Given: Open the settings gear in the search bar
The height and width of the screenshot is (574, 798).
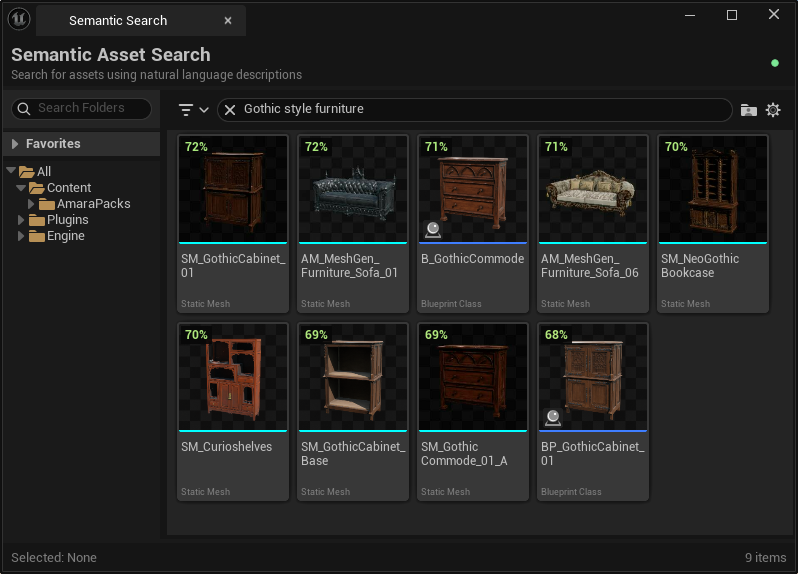Looking at the screenshot, I should pos(773,110).
